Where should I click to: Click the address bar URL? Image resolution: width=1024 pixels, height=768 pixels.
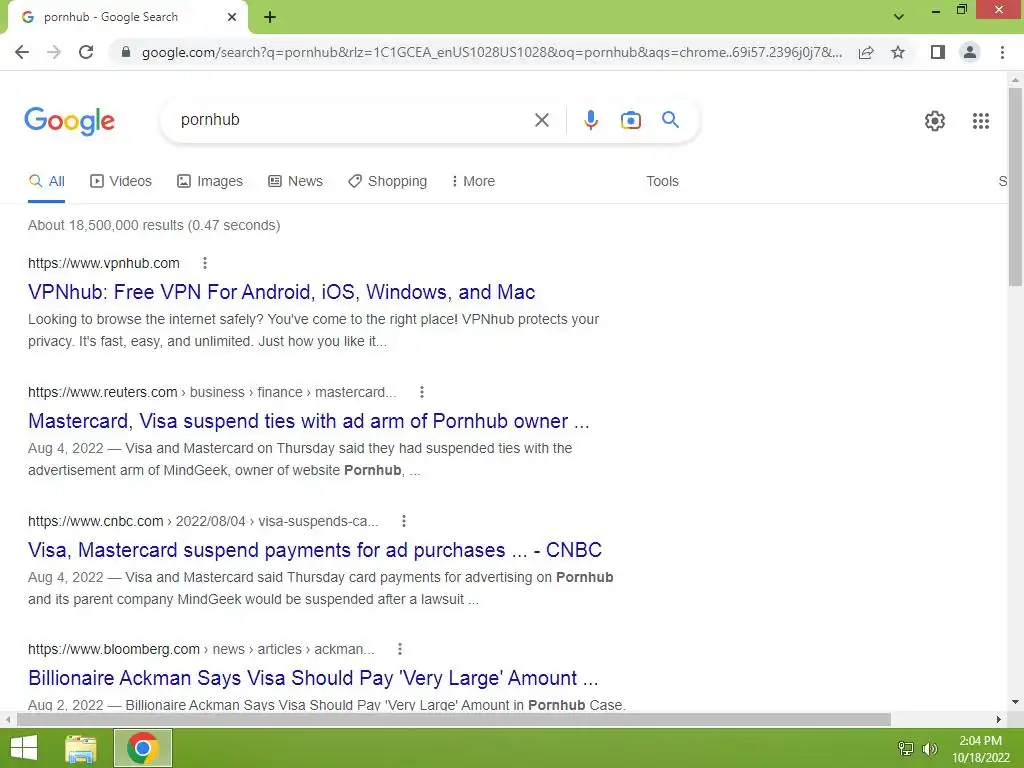pyautogui.click(x=491, y=52)
